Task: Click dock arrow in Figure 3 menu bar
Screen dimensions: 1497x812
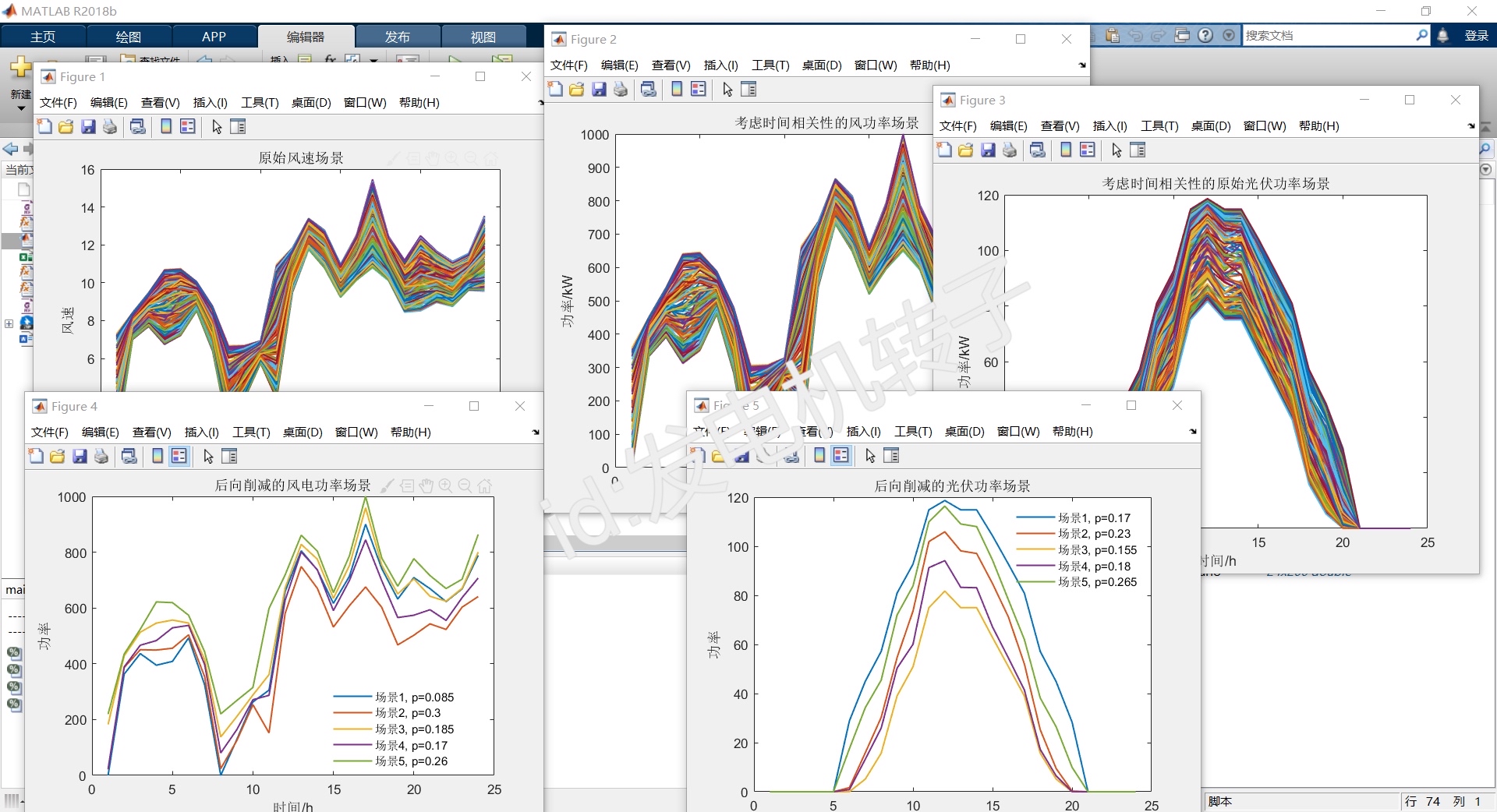Action: coord(1471,125)
